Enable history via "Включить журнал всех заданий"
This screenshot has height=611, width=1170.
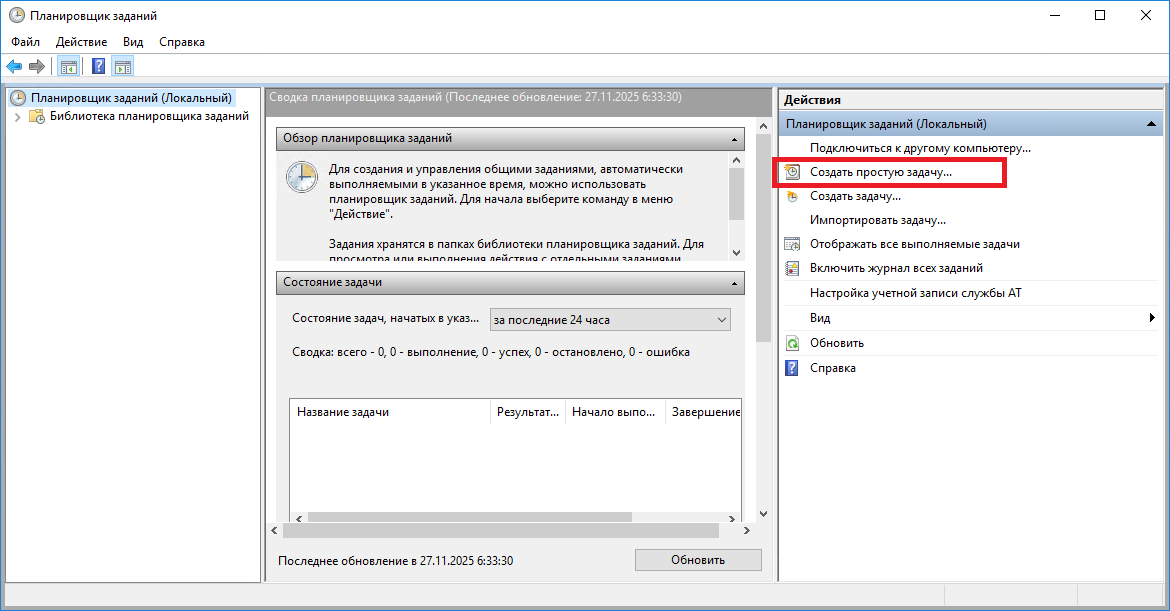click(896, 268)
